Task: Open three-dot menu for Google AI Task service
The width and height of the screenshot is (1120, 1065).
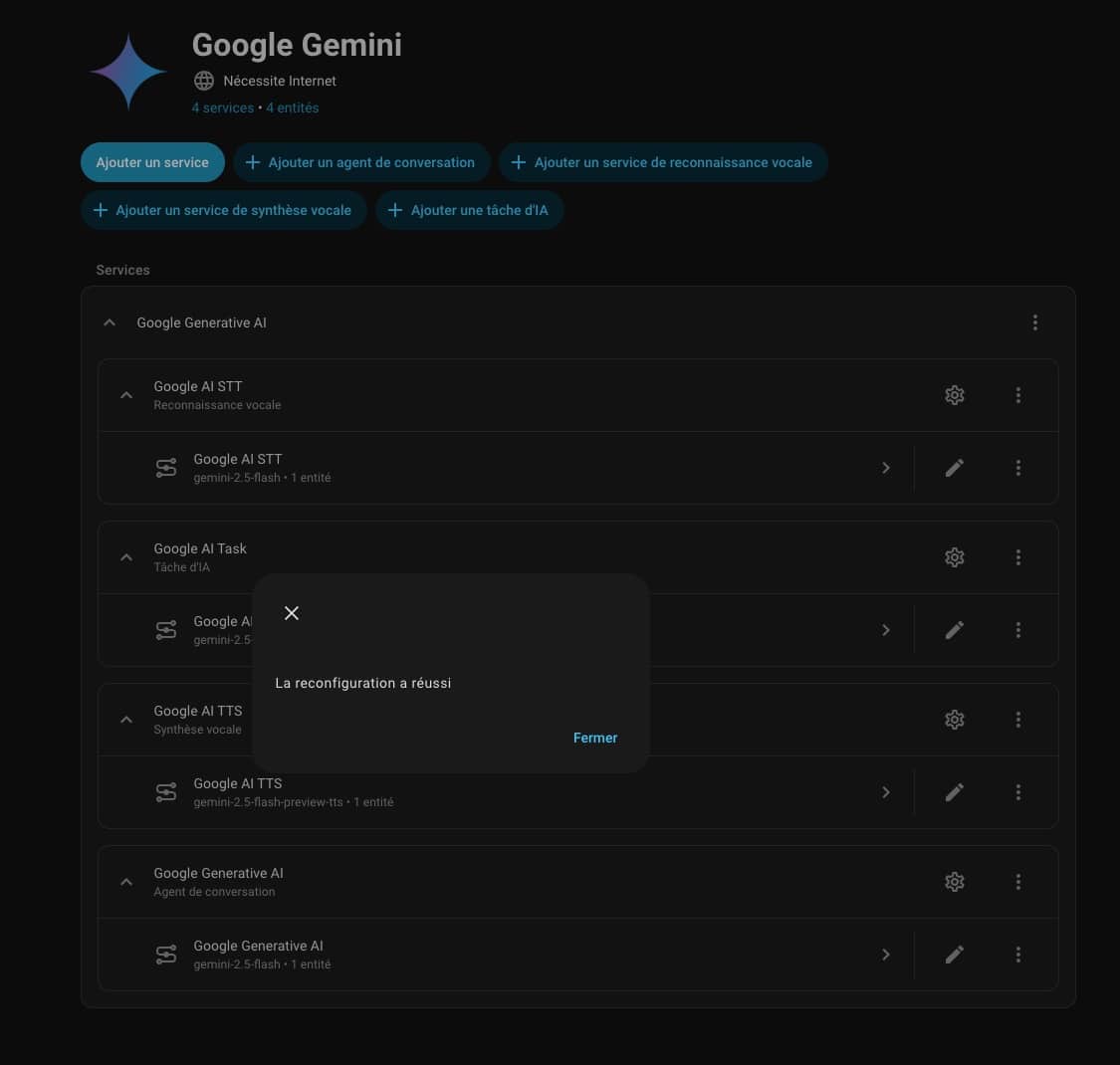Action: pos(1017,557)
